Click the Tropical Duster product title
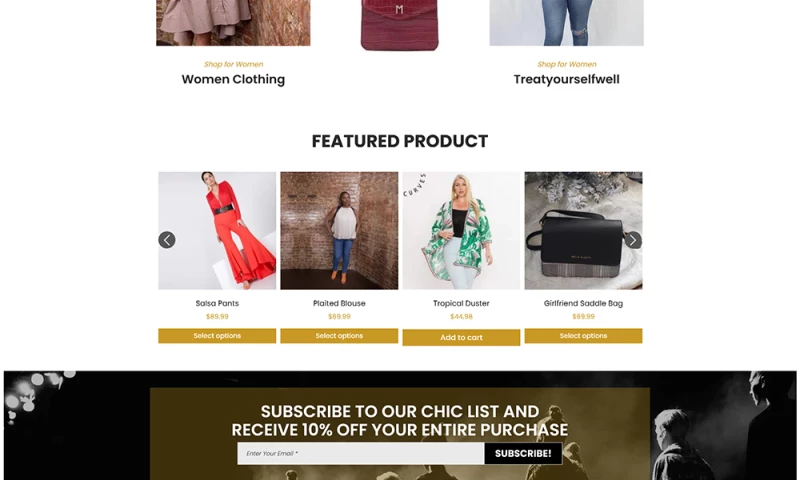The width and height of the screenshot is (800, 480). (461, 303)
